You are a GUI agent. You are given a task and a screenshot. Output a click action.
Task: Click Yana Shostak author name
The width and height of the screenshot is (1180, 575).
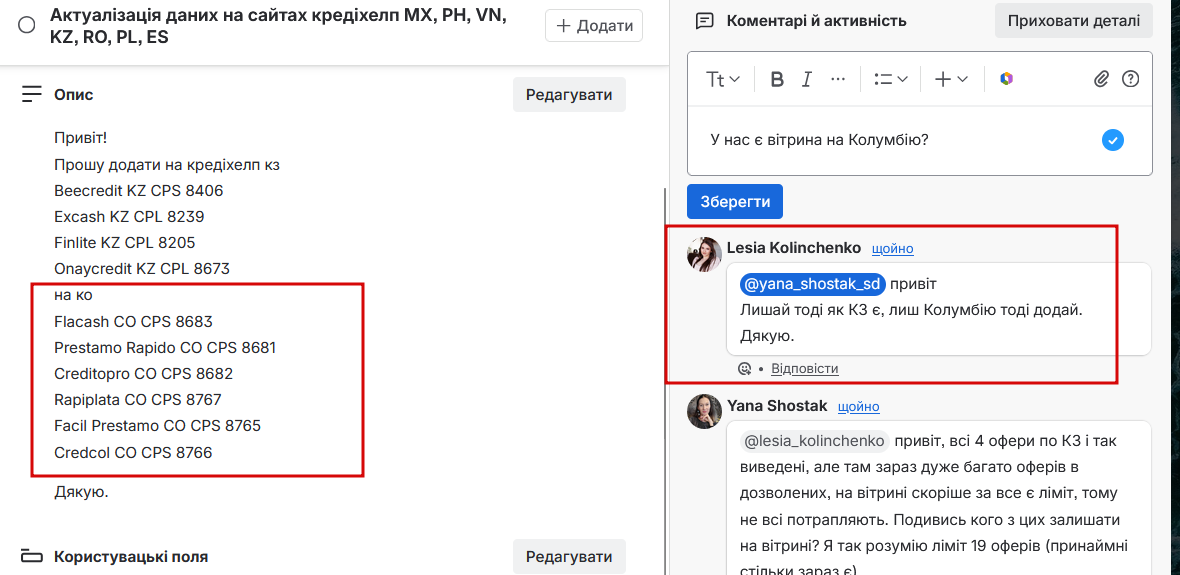[x=777, y=406]
